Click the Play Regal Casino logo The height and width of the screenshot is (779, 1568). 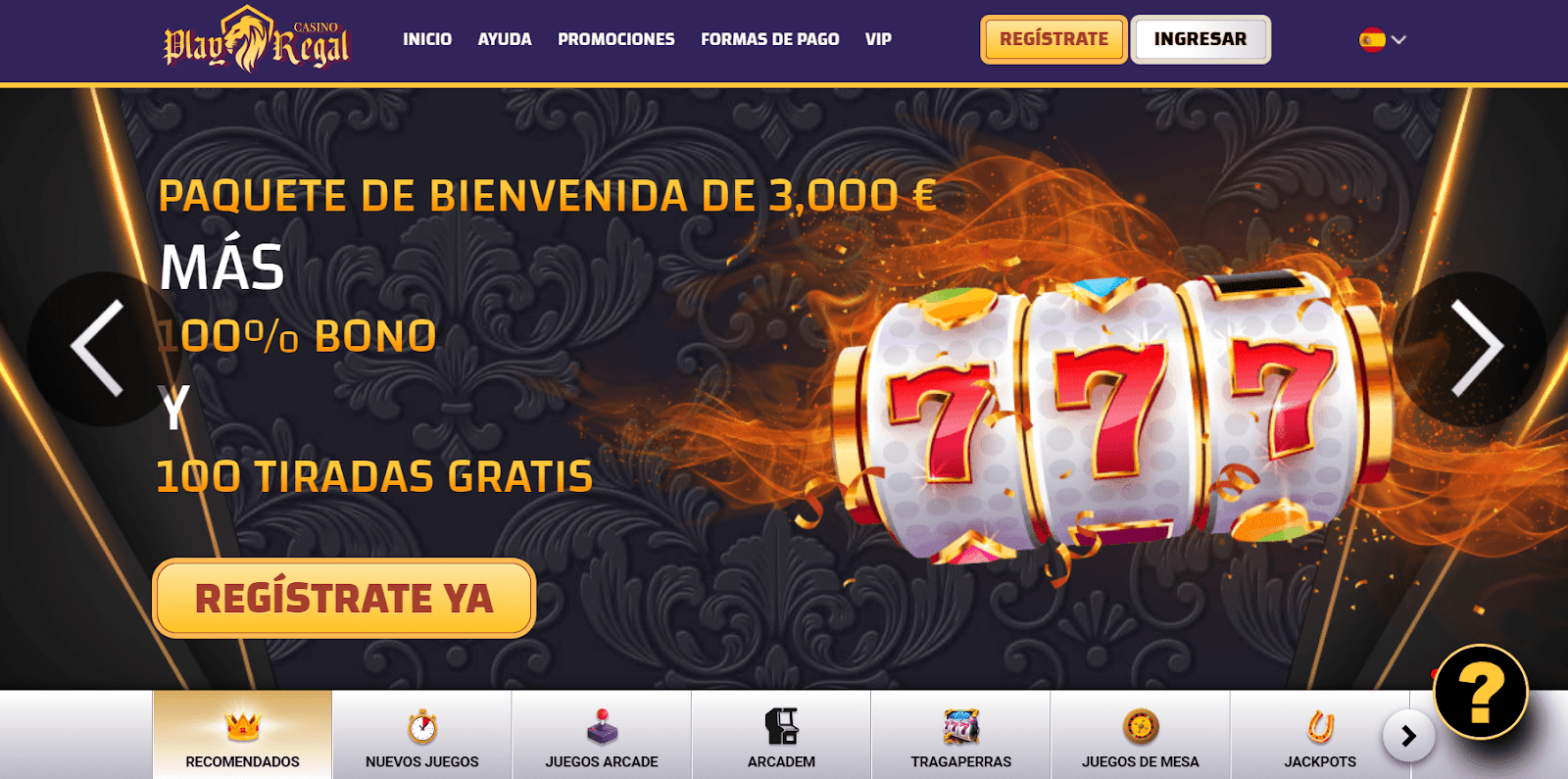pos(256,39)
